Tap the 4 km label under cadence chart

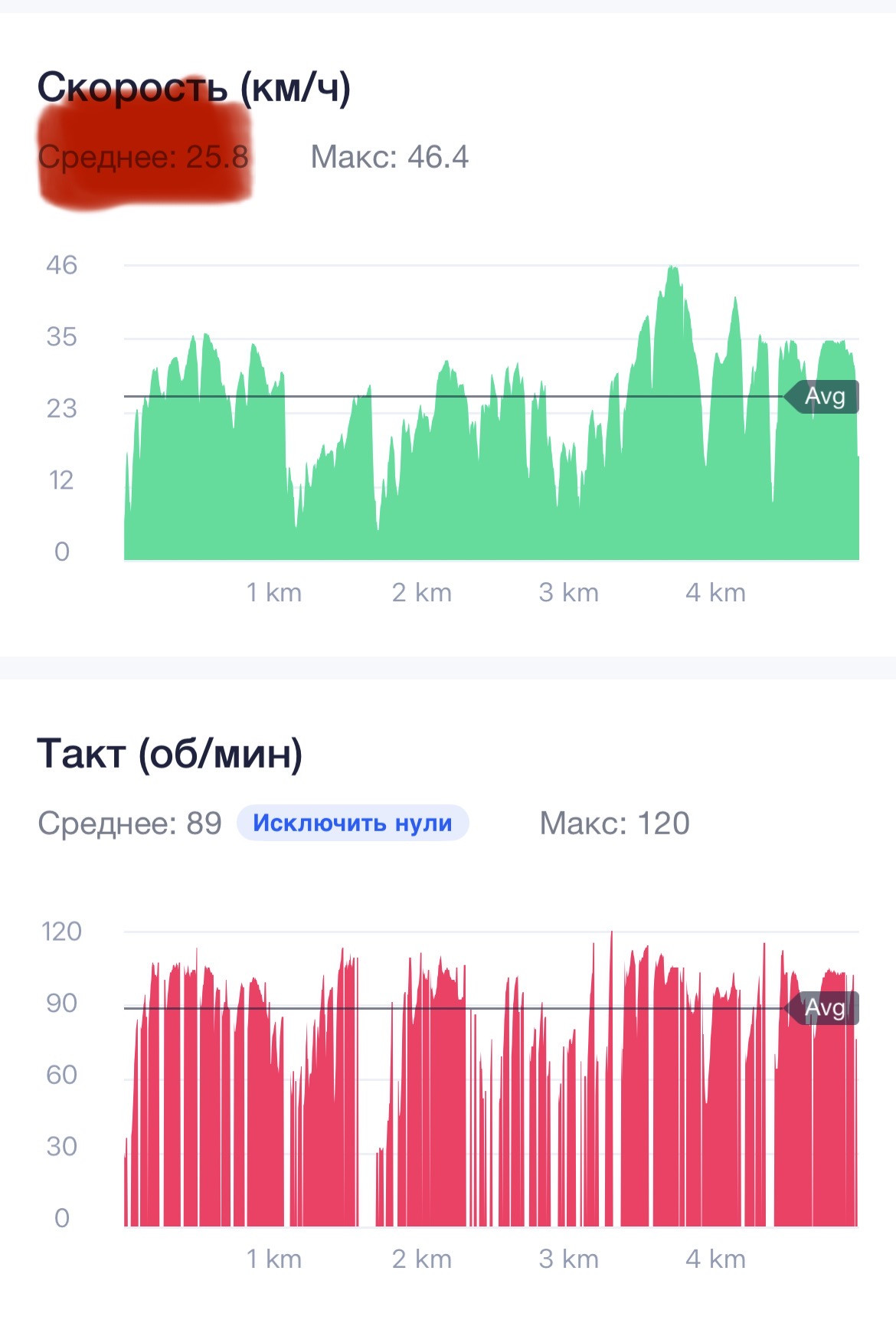[x=715, y=1259]
